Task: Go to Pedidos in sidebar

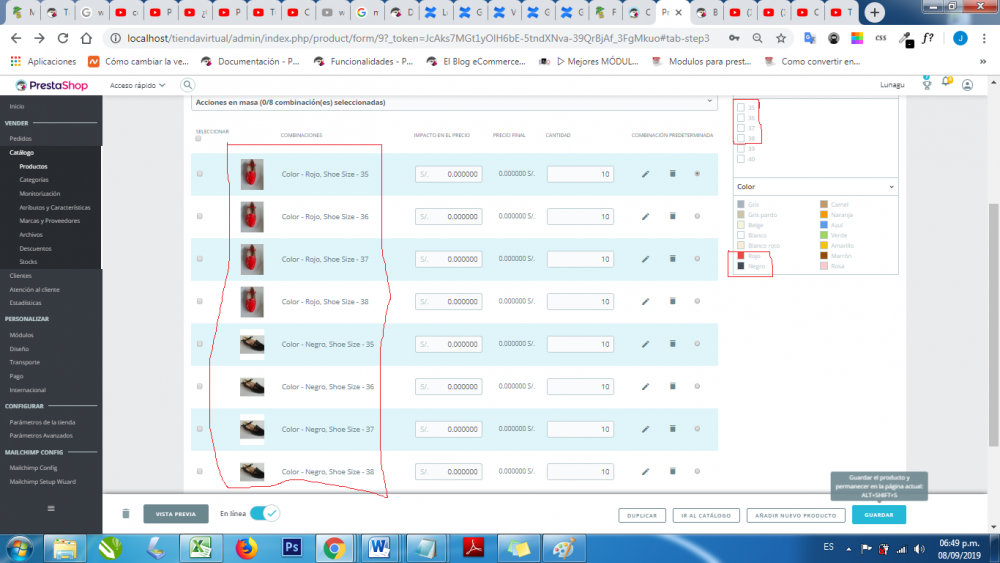Action: click(x=20, y=138)
